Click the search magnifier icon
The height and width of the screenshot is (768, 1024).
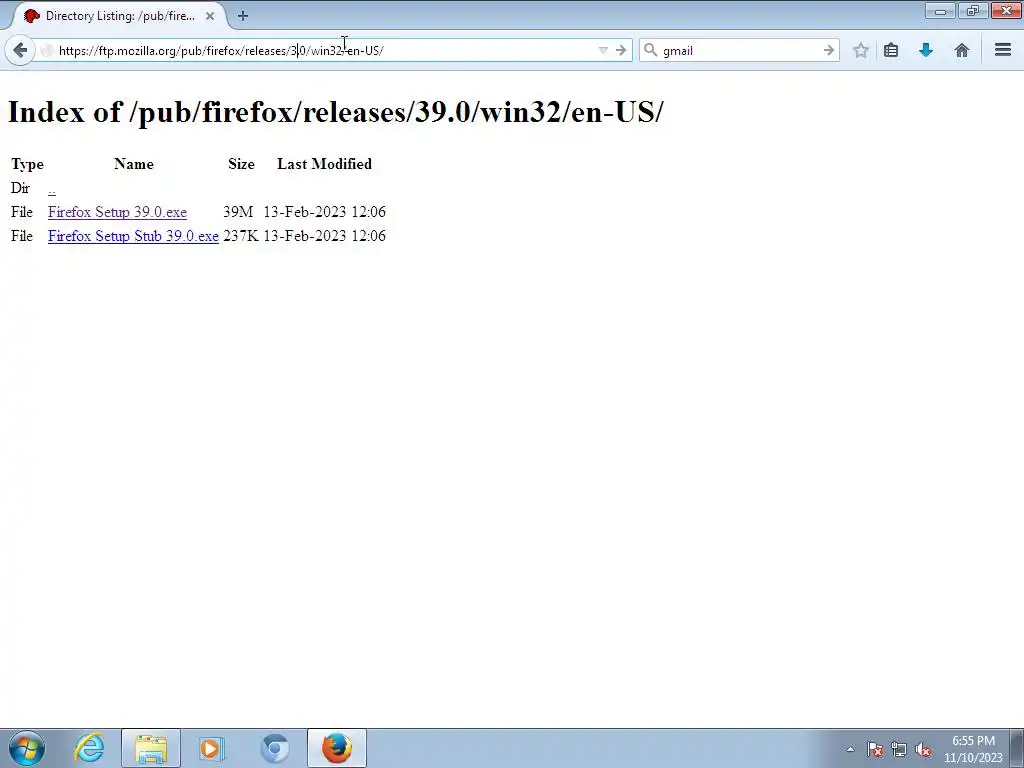coord(650,50)
